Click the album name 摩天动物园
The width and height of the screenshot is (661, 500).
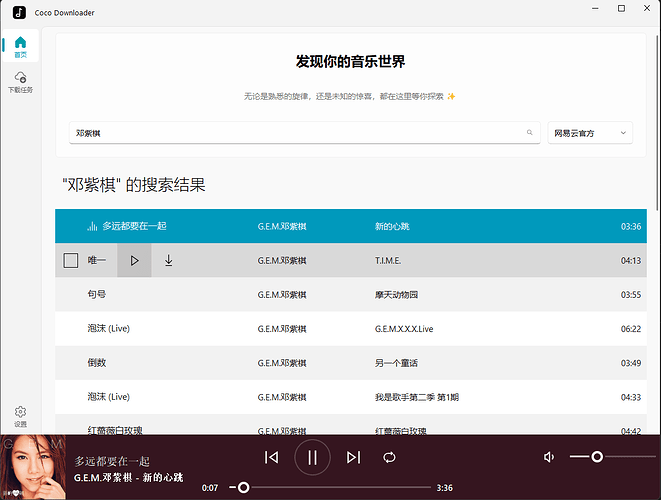pos(396,295)
